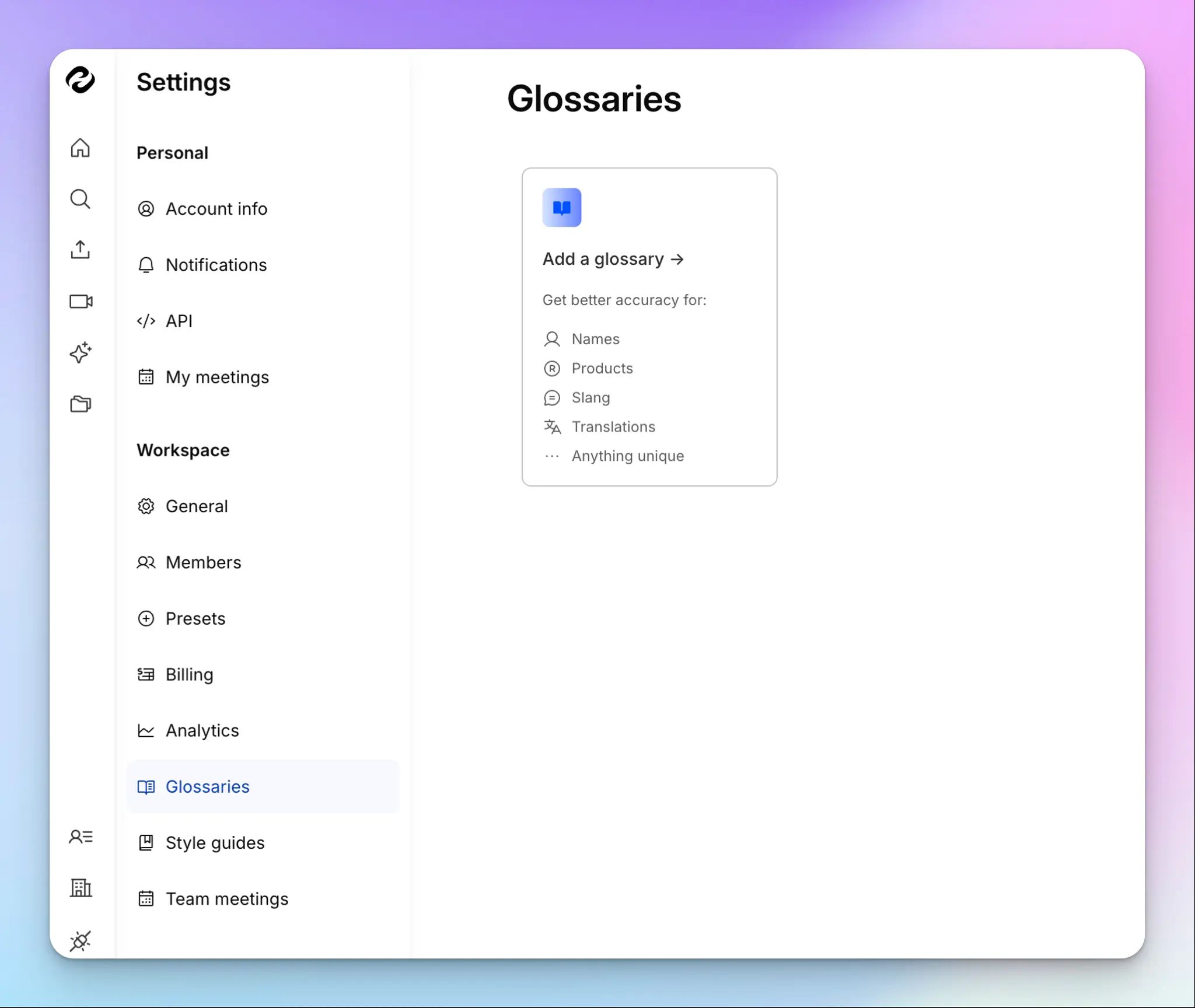Click the blue glossary book icon on the card
Viewport: 1195px width, 1008px height.
tap(562, 207)
